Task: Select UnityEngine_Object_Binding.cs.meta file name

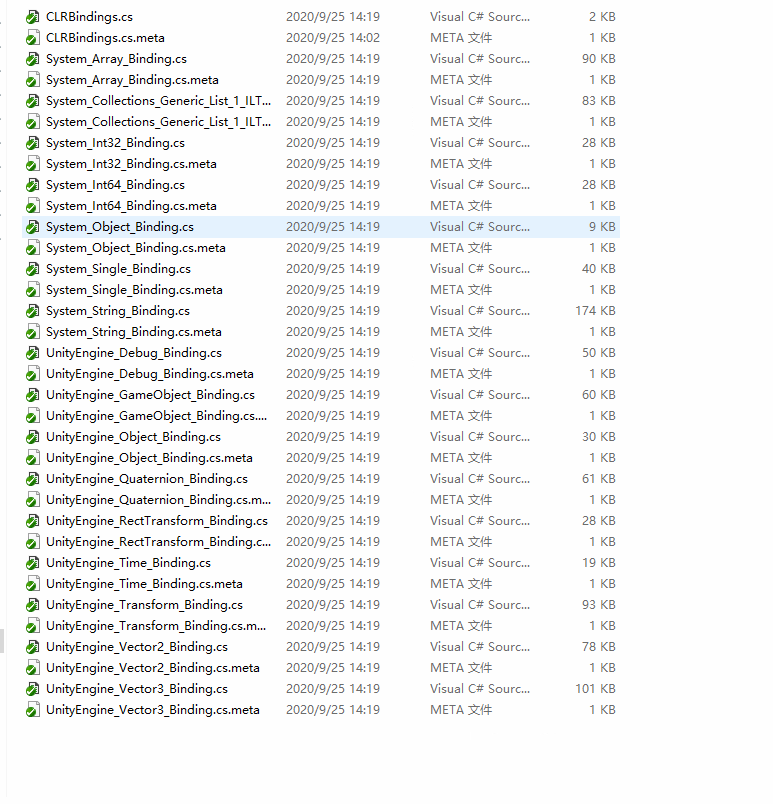Action: [149, 458]
